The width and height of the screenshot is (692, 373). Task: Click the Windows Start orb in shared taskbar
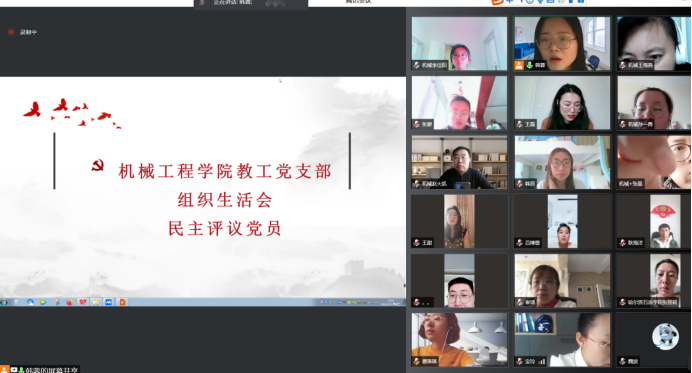point(4,302)
